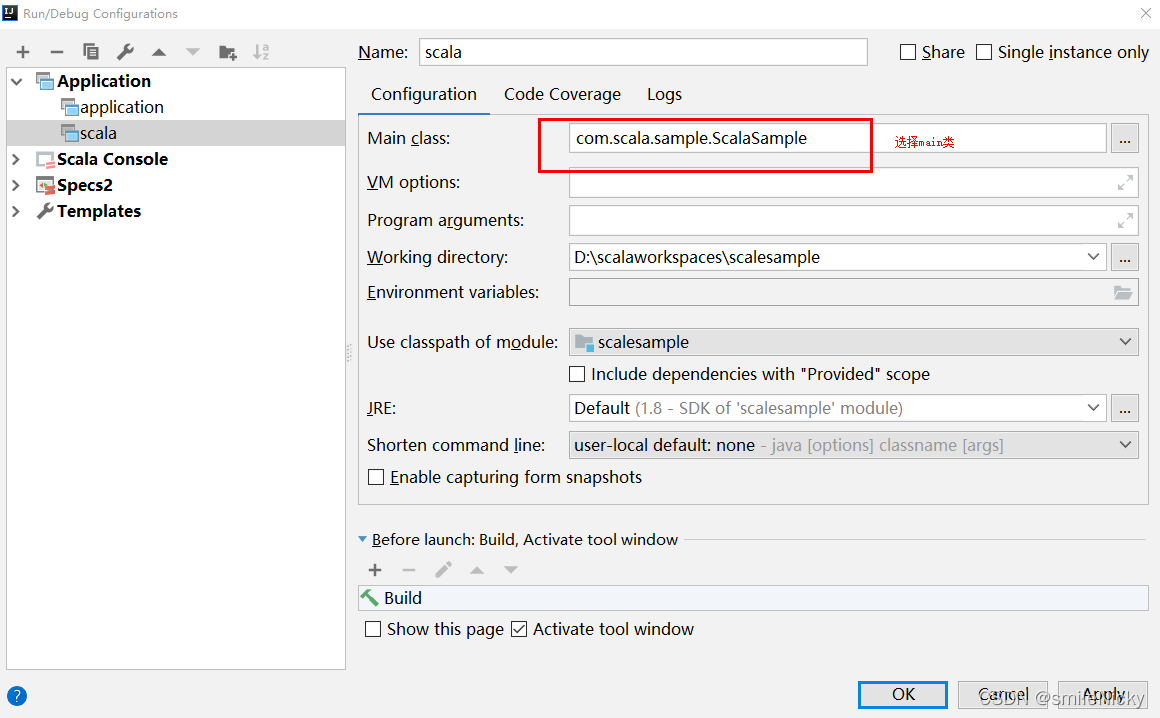1160x718 pixels.
Task: Enable Include dependencies with Provided scope
Action: coord(577,374)
